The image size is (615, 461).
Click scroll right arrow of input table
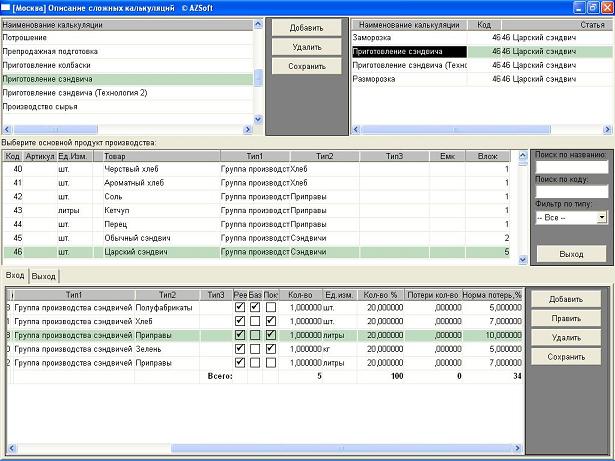click(x=518, y=448)
